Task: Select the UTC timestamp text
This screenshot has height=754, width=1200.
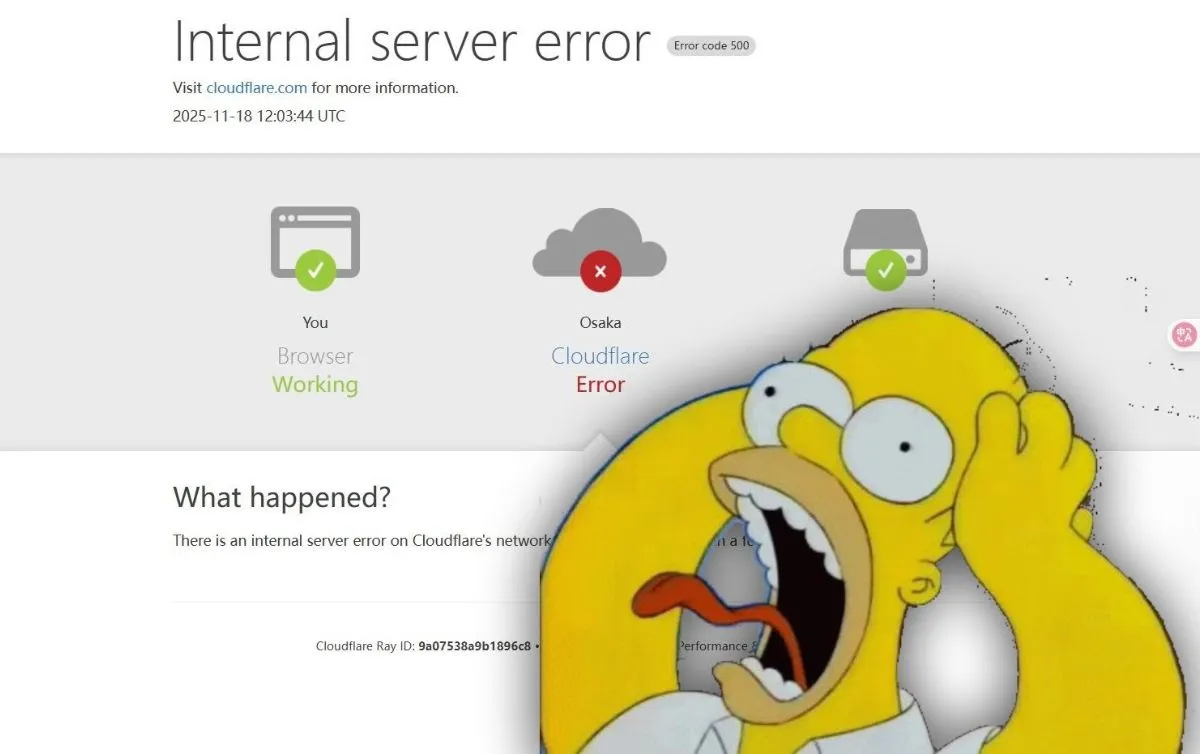Action: tap(259, 116)
